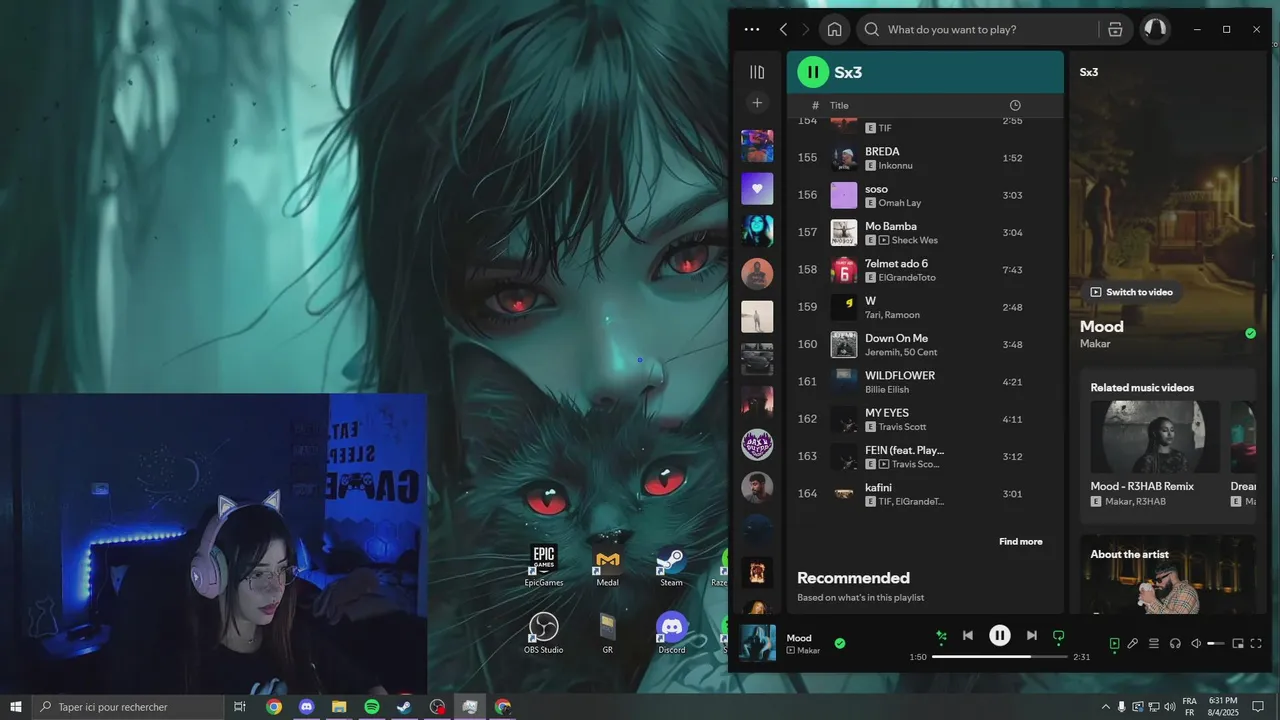Image resolution: width=1280 pixels, height=720 pixels.
Task: Pause playback in the bottom player bar
Action: click(1000, 635)
